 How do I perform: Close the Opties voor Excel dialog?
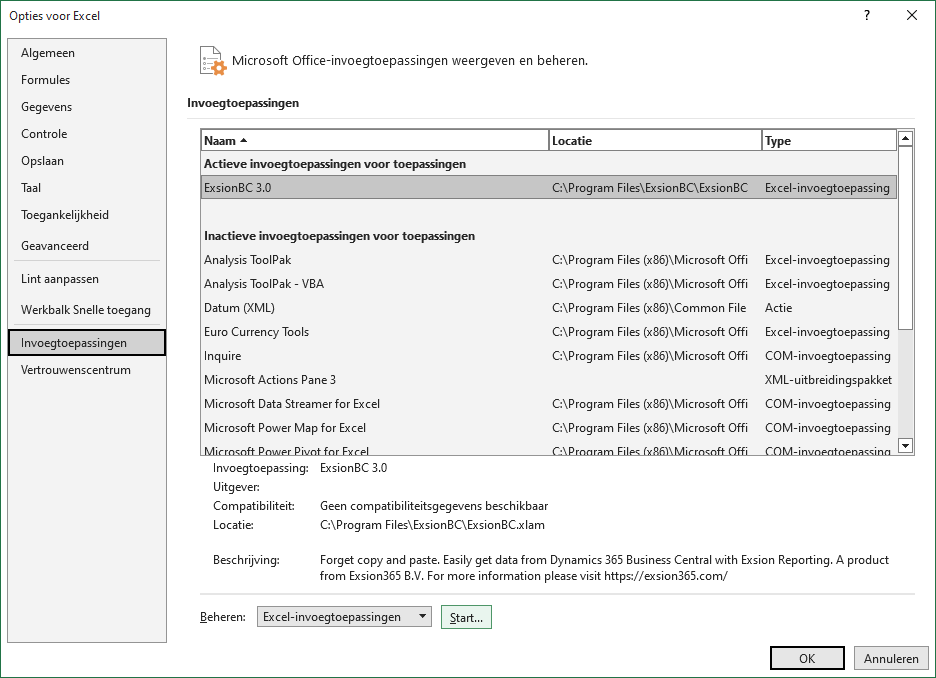(x=912, y=16)
